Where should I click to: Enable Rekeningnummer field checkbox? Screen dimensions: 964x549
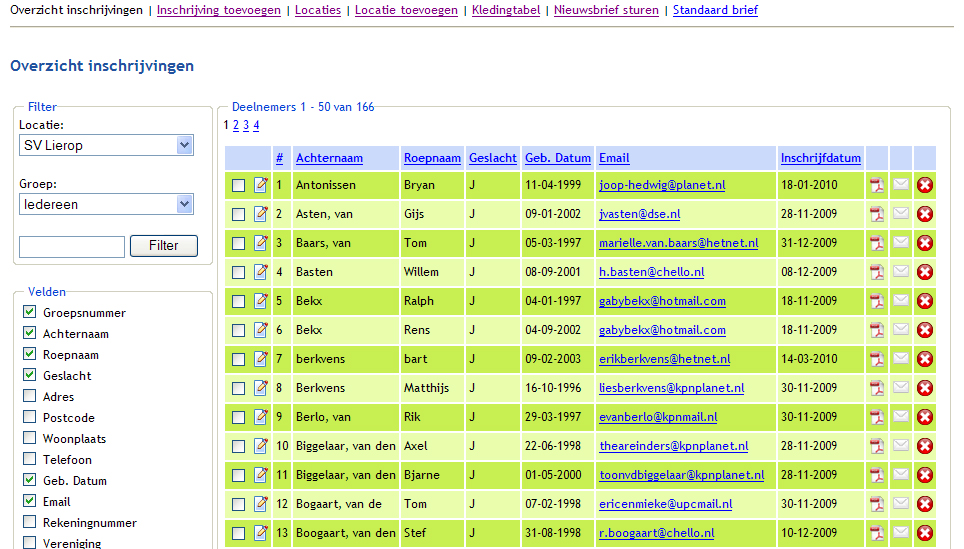(30, 521)
